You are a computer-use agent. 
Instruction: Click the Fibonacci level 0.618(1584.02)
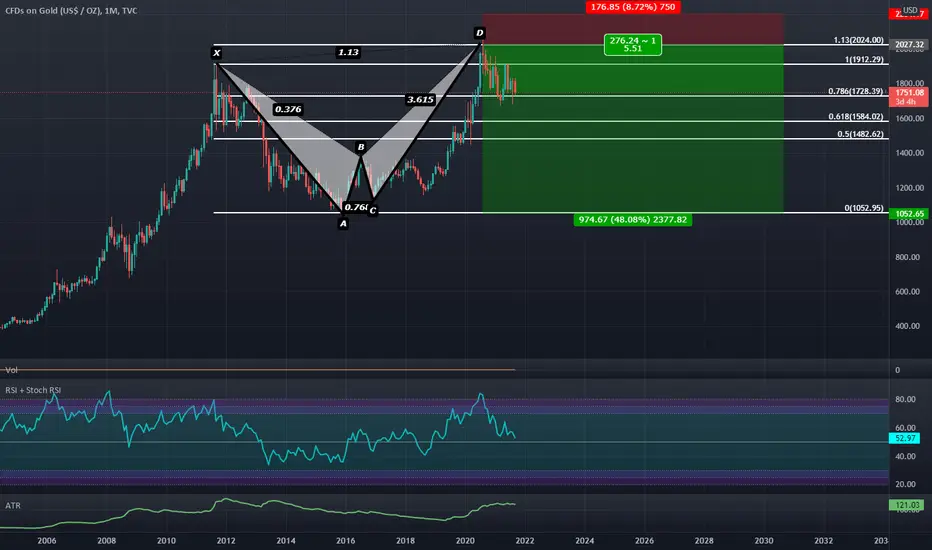click(855, 117)
